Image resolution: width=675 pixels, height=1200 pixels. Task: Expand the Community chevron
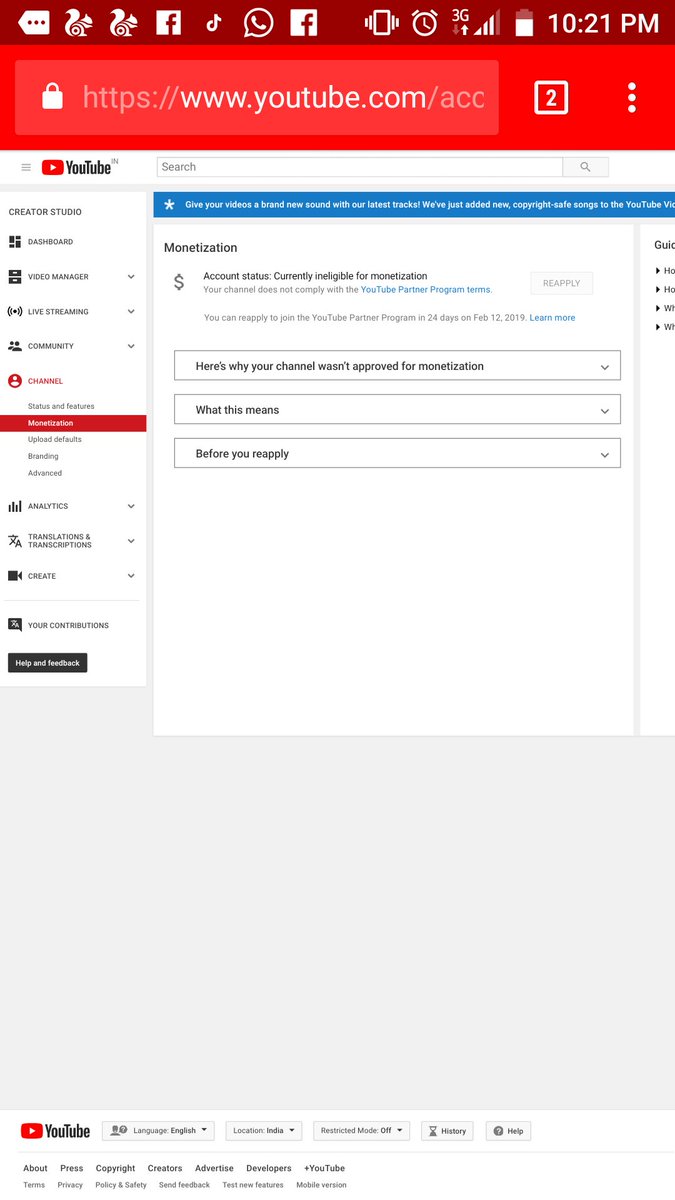(131, 346)
